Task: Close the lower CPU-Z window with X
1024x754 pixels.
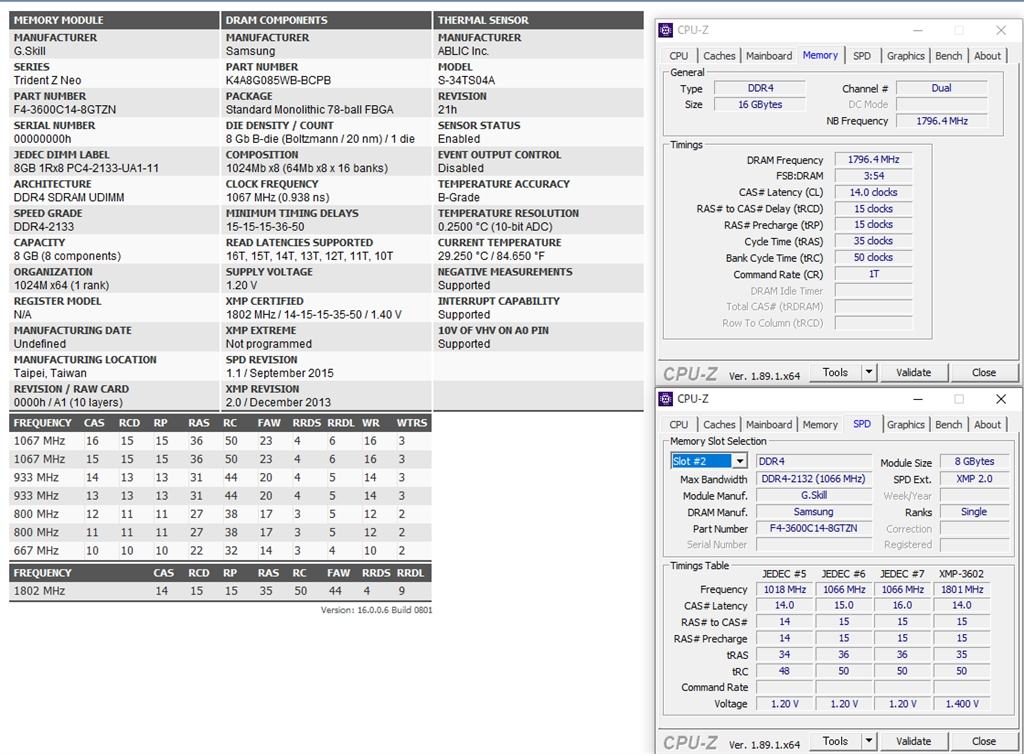Action: click(1000, 399)
